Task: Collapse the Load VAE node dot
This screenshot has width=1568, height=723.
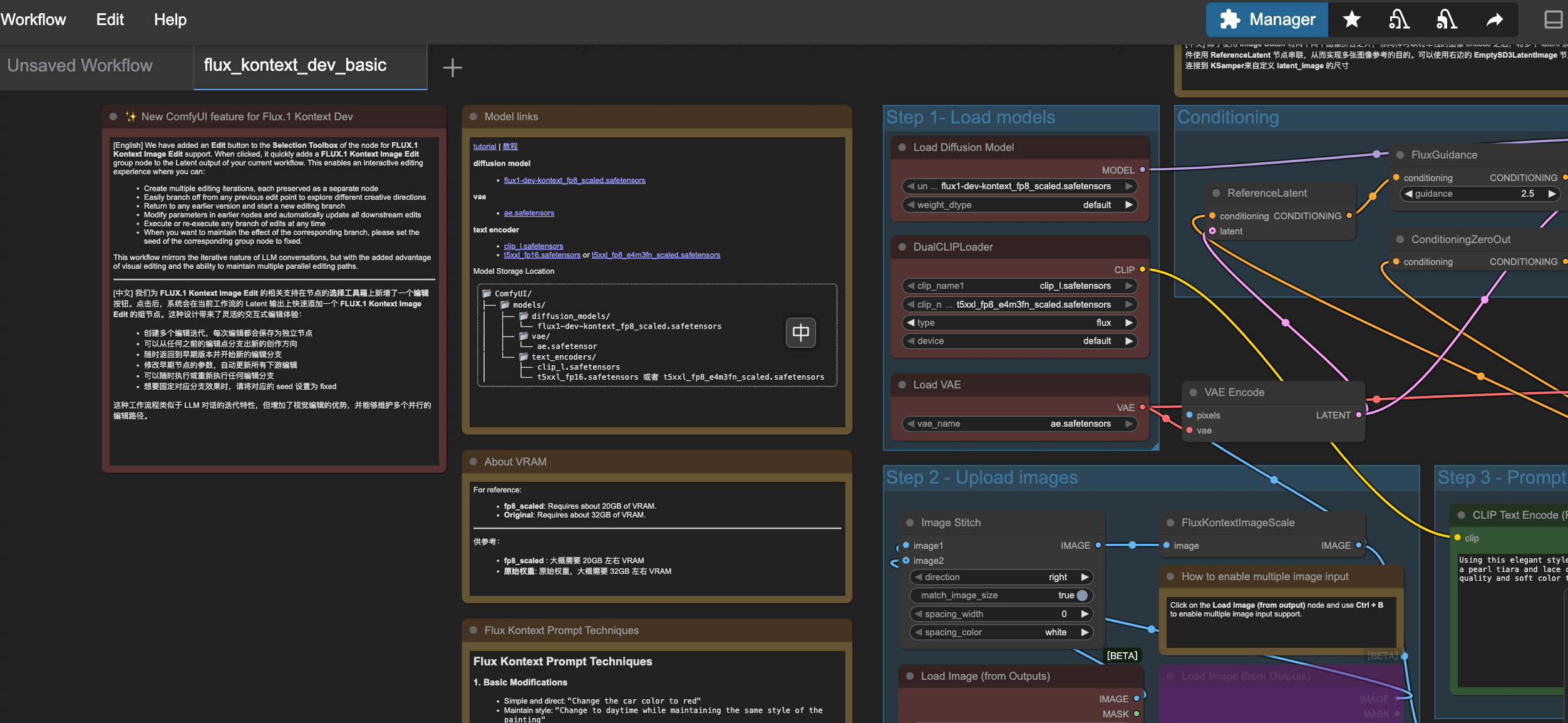Action: [902, 385]
